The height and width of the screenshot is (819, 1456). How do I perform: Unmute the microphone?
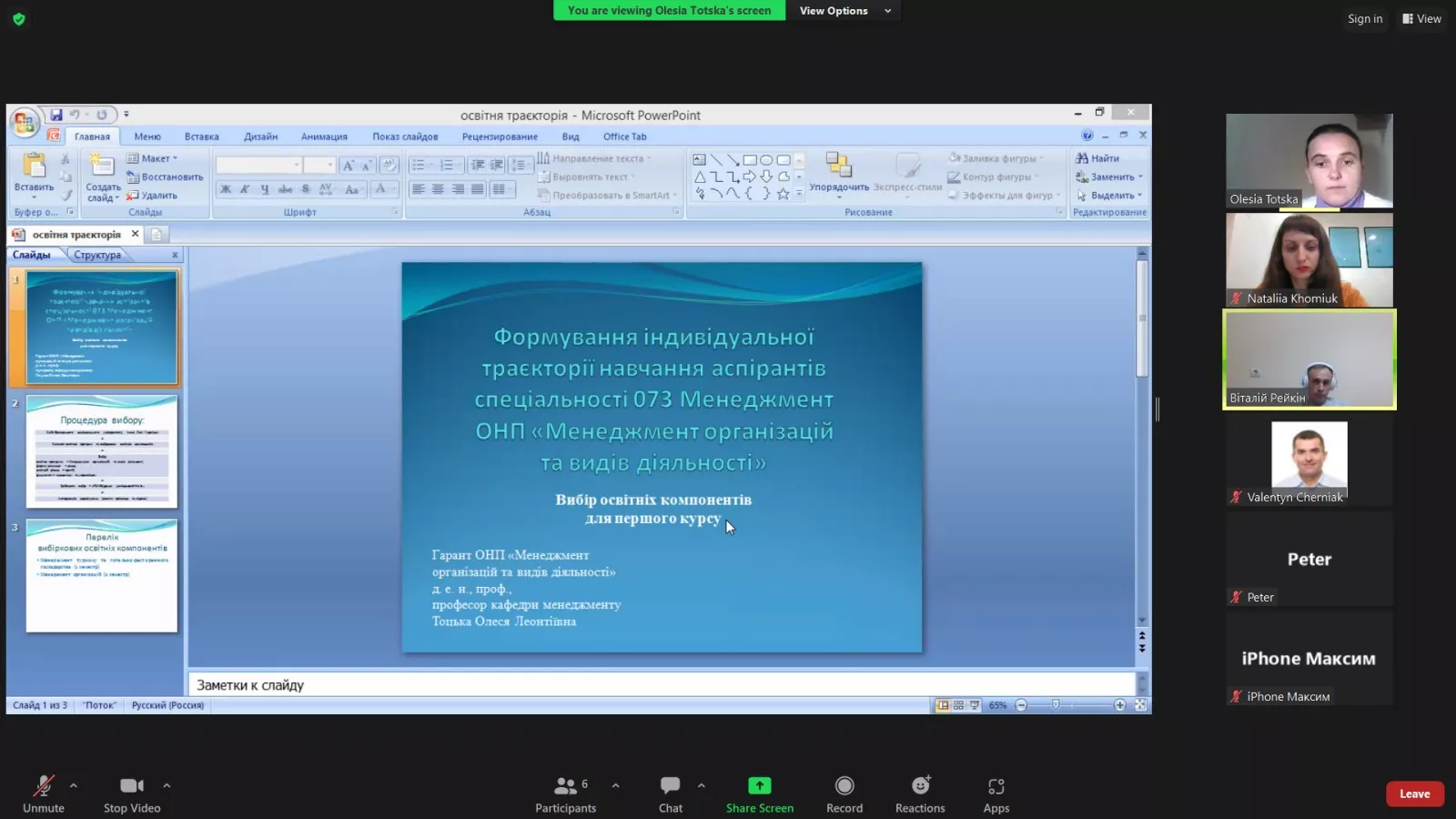click(x=43, y=786)
